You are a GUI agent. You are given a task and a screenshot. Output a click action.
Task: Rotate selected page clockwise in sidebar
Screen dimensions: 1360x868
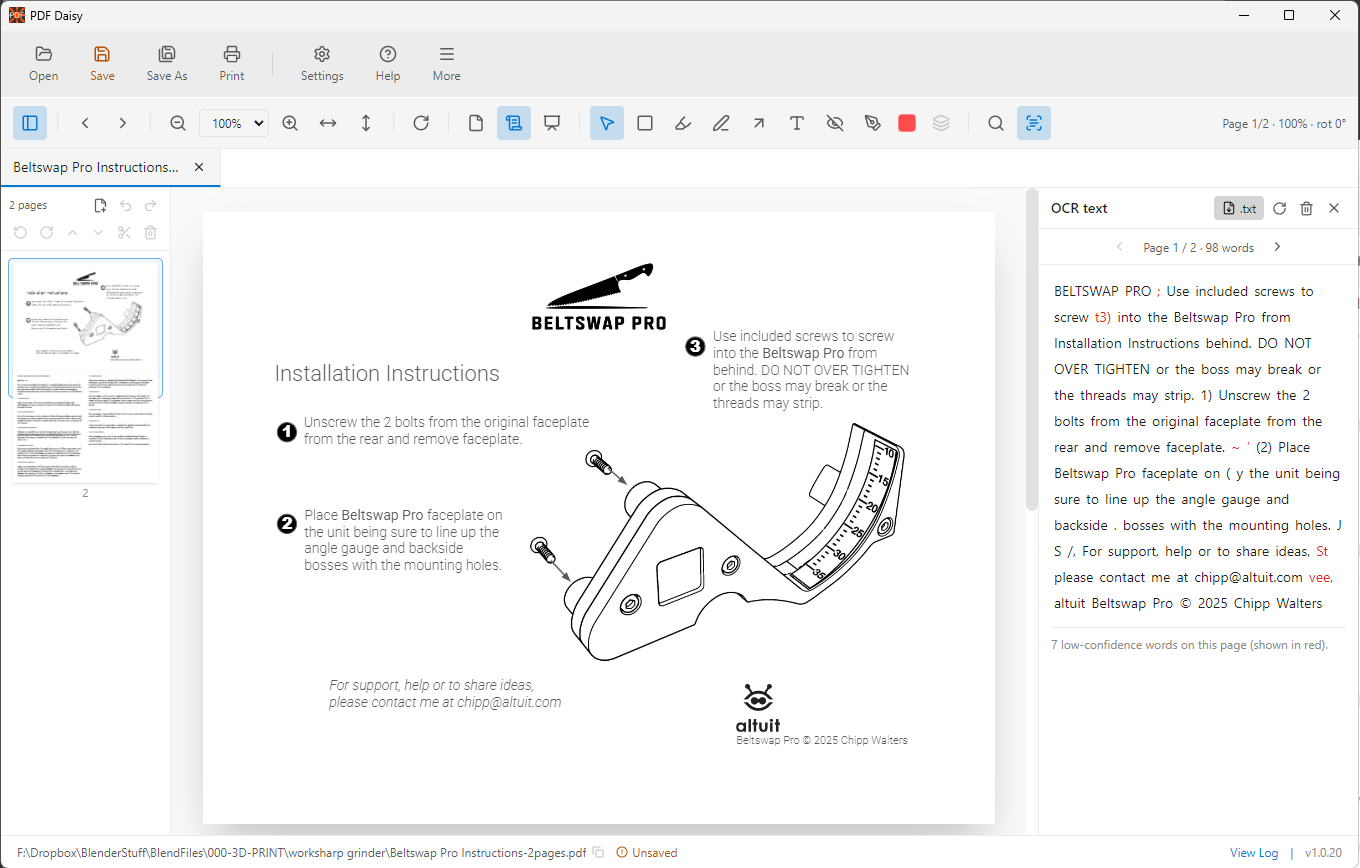[46, 233]
